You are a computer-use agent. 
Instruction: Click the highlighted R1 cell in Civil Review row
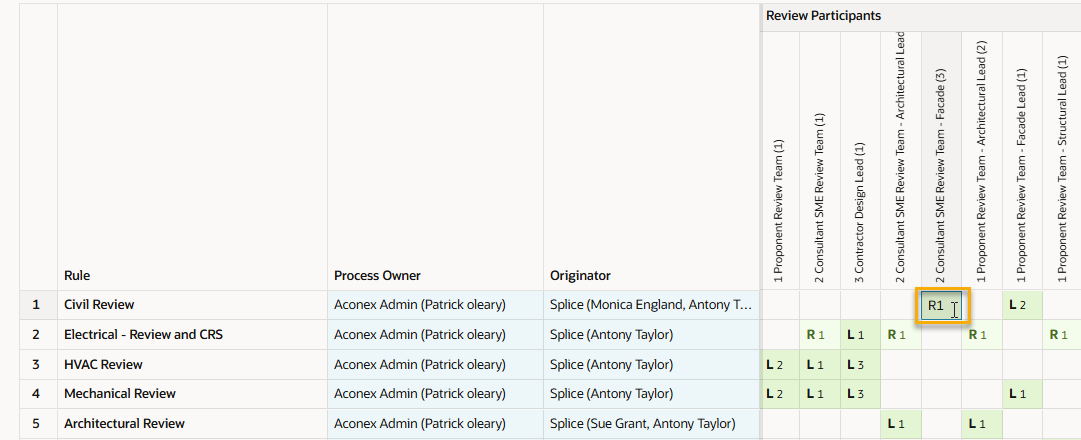[x=940, y=306]
